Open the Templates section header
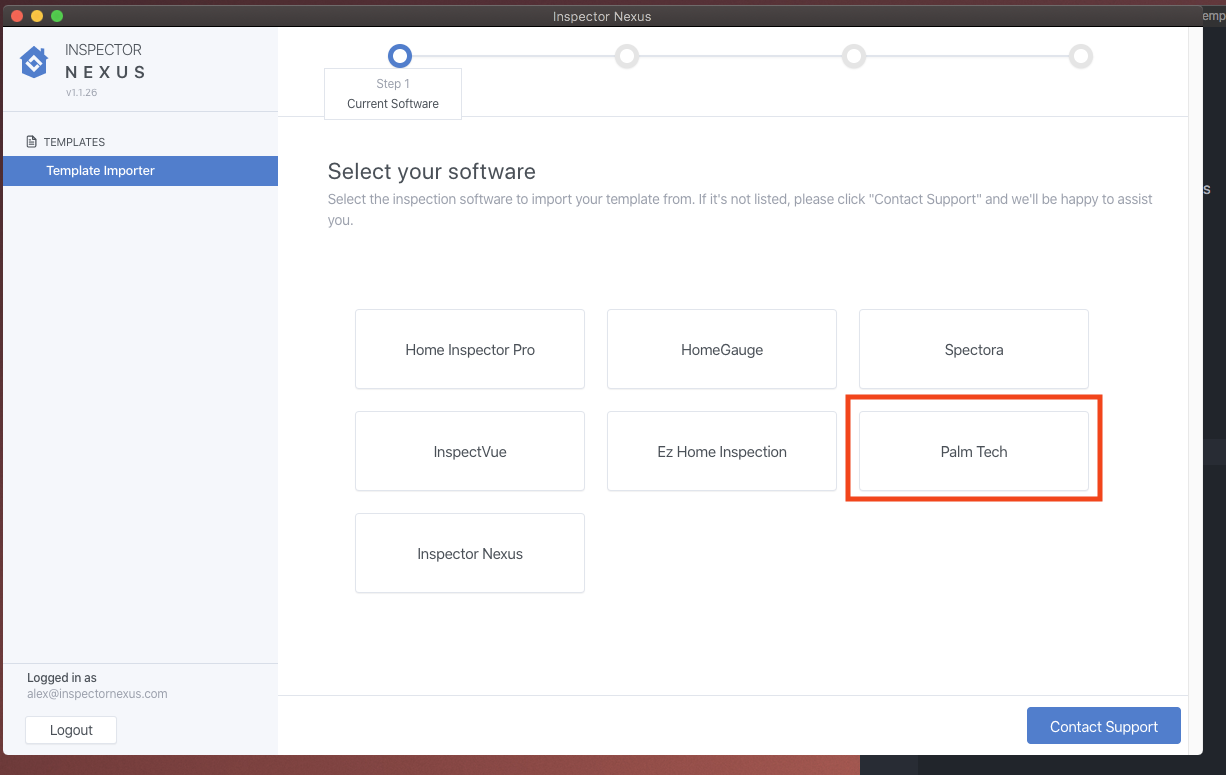Viewport: 1226px width, 775px height. (74, 142)
